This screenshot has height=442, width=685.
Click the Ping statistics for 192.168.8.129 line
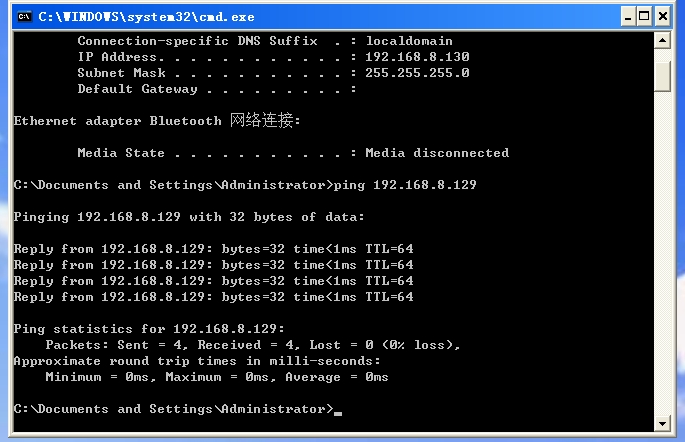tap(149, 329)
